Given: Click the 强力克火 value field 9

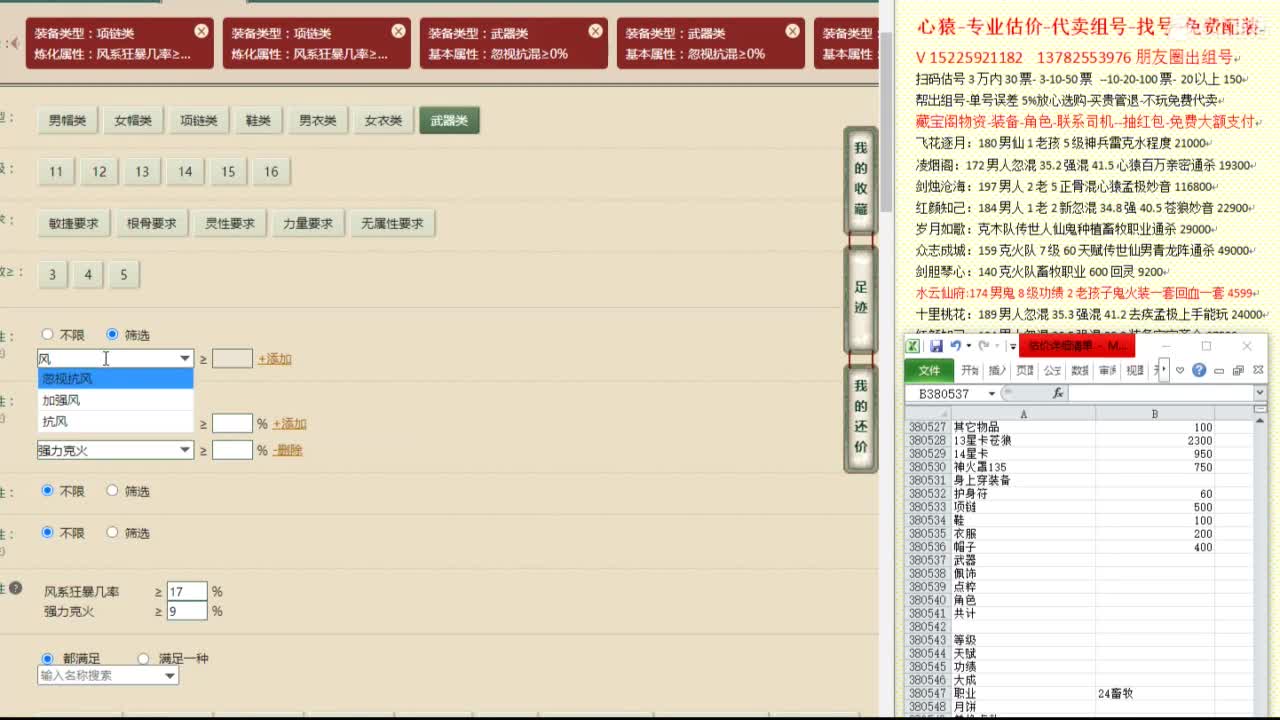Looking at the screenshot, I should pos(187,611).
